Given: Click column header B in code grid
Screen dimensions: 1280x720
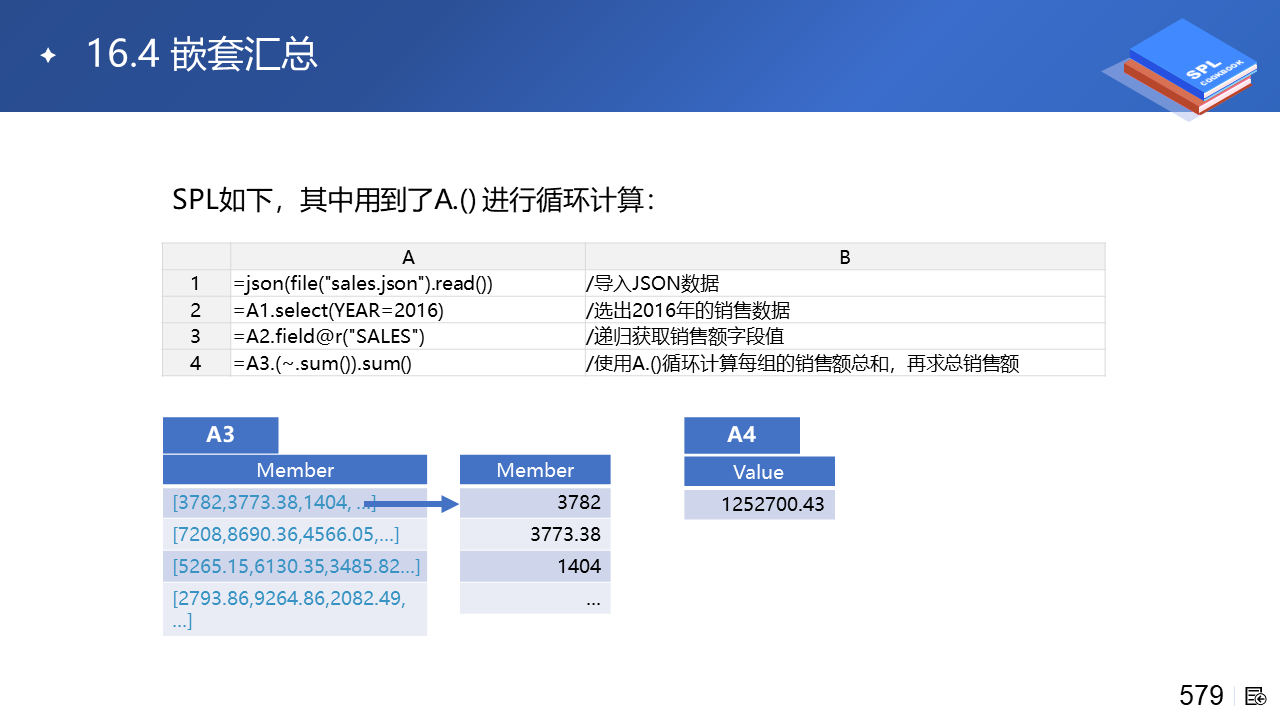Looking at the screenshot, I should (x=844, y=257).
